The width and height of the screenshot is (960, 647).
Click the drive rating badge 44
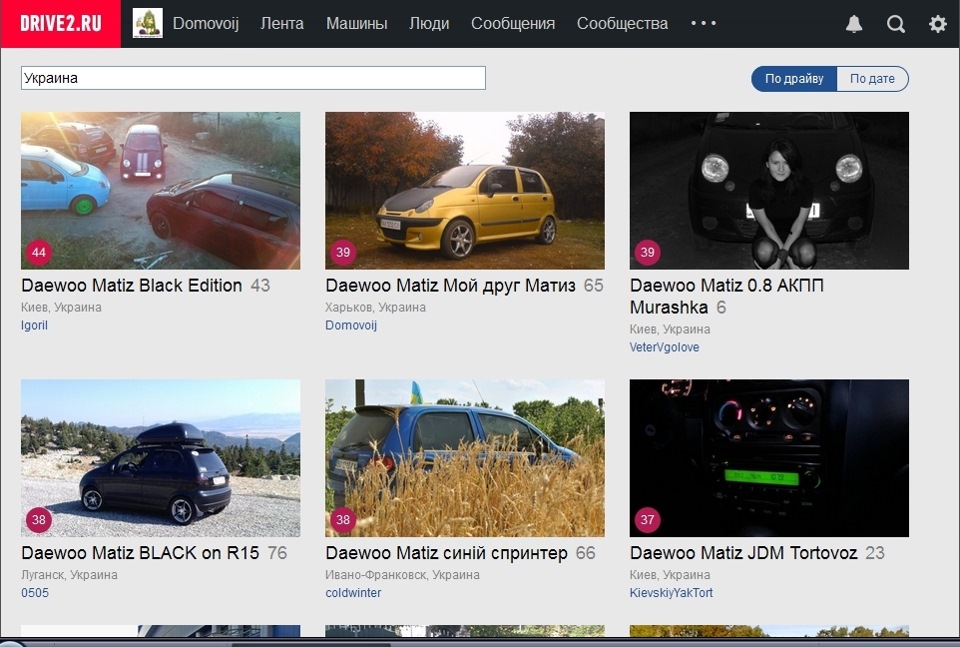39,252
